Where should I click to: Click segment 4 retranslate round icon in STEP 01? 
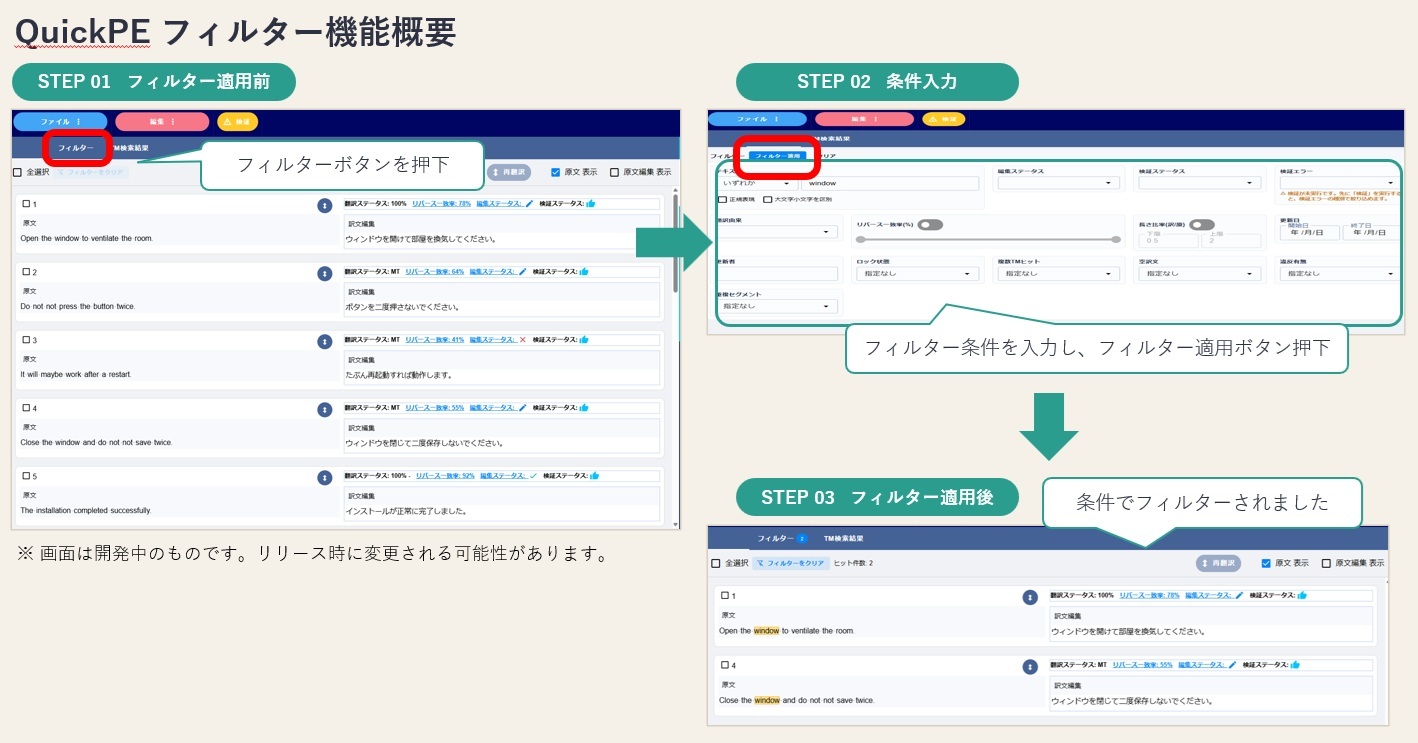(324, 409)
